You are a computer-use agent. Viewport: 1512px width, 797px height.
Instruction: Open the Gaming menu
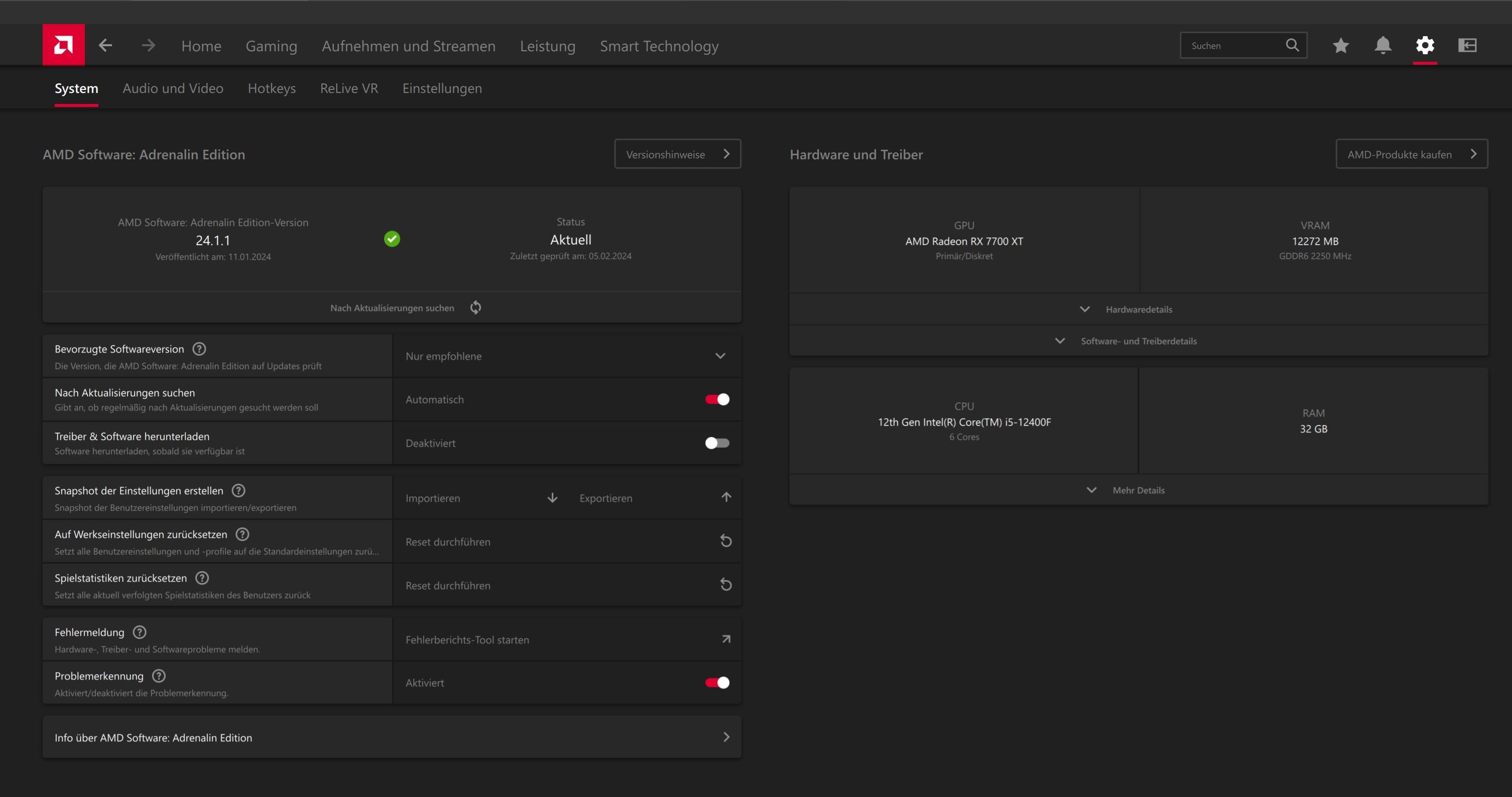(x=271, y=46)
